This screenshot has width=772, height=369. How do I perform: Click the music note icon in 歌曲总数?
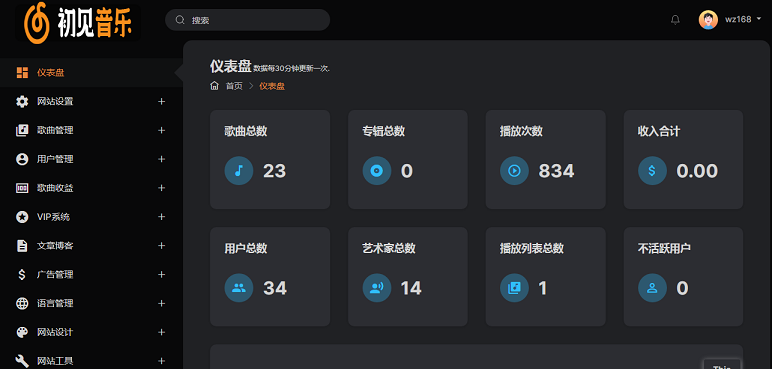coord(239,171)
